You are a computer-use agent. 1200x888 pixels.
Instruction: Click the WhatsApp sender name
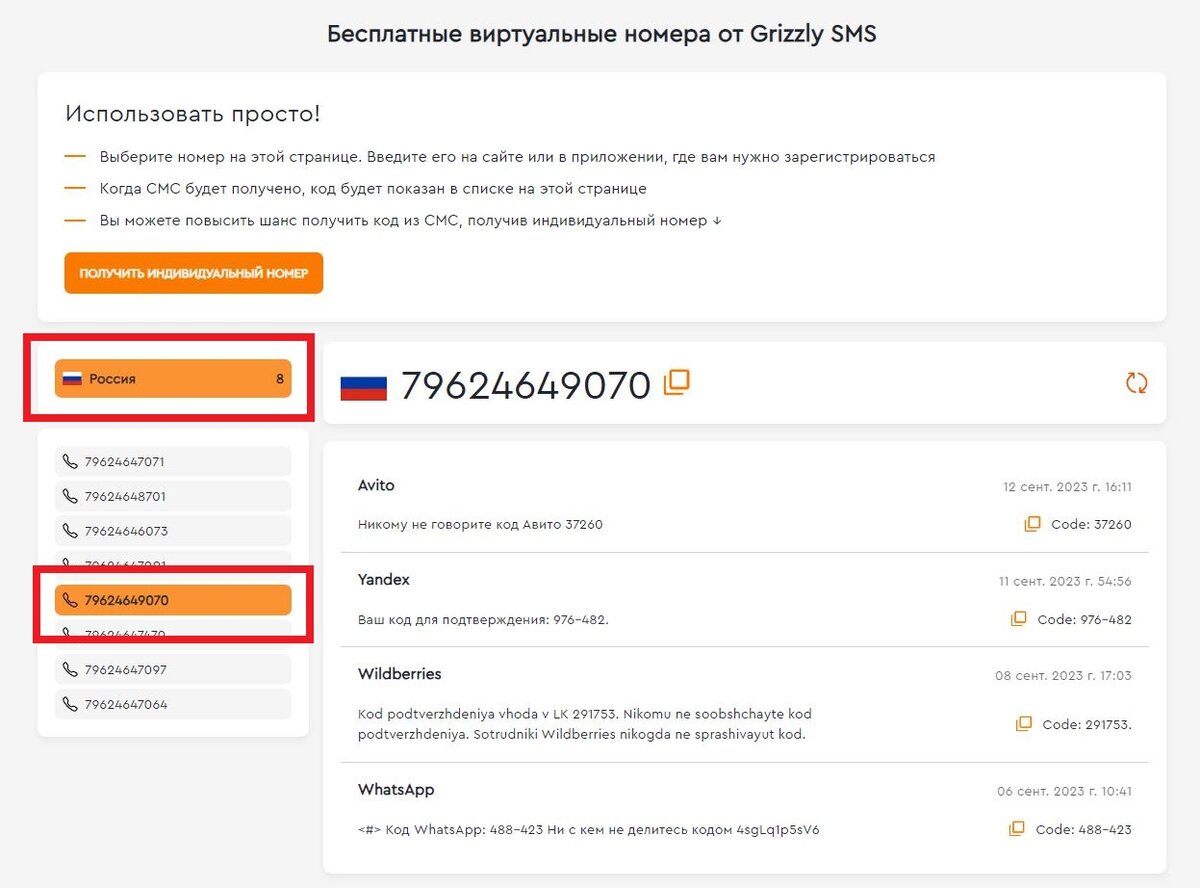point(396,790)
